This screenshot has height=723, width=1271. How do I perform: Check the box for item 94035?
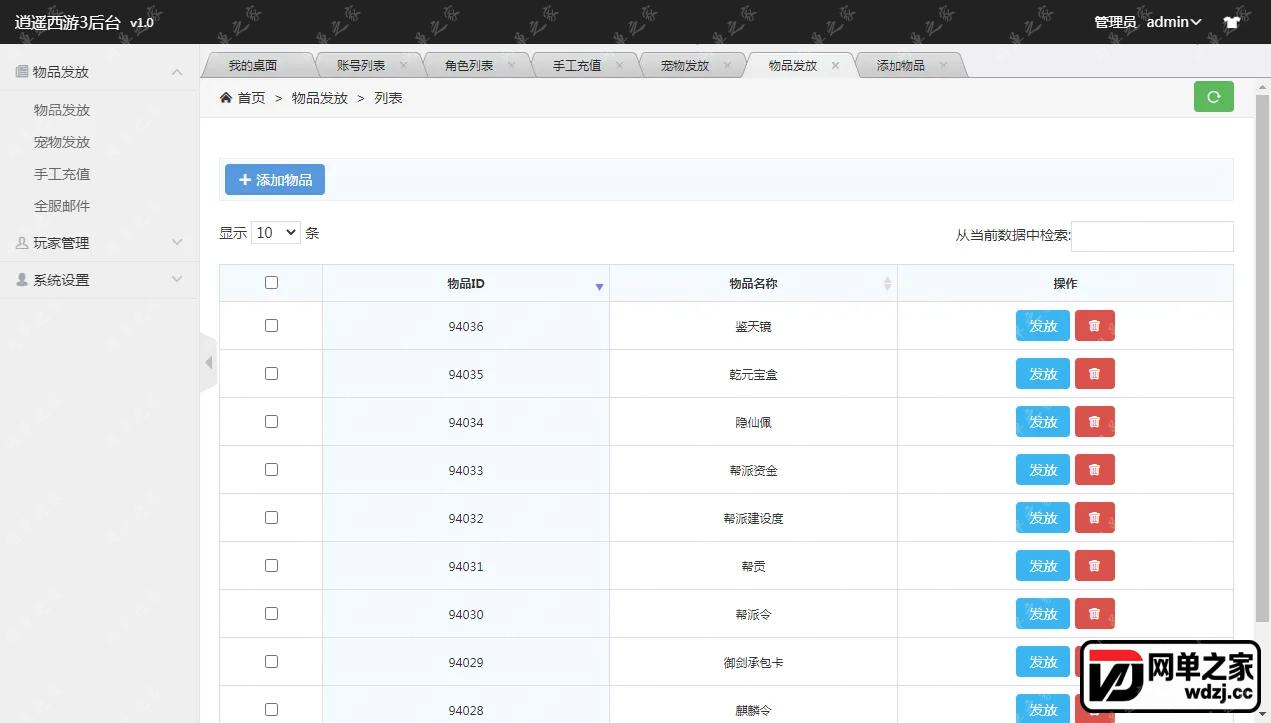coord(271,374)
